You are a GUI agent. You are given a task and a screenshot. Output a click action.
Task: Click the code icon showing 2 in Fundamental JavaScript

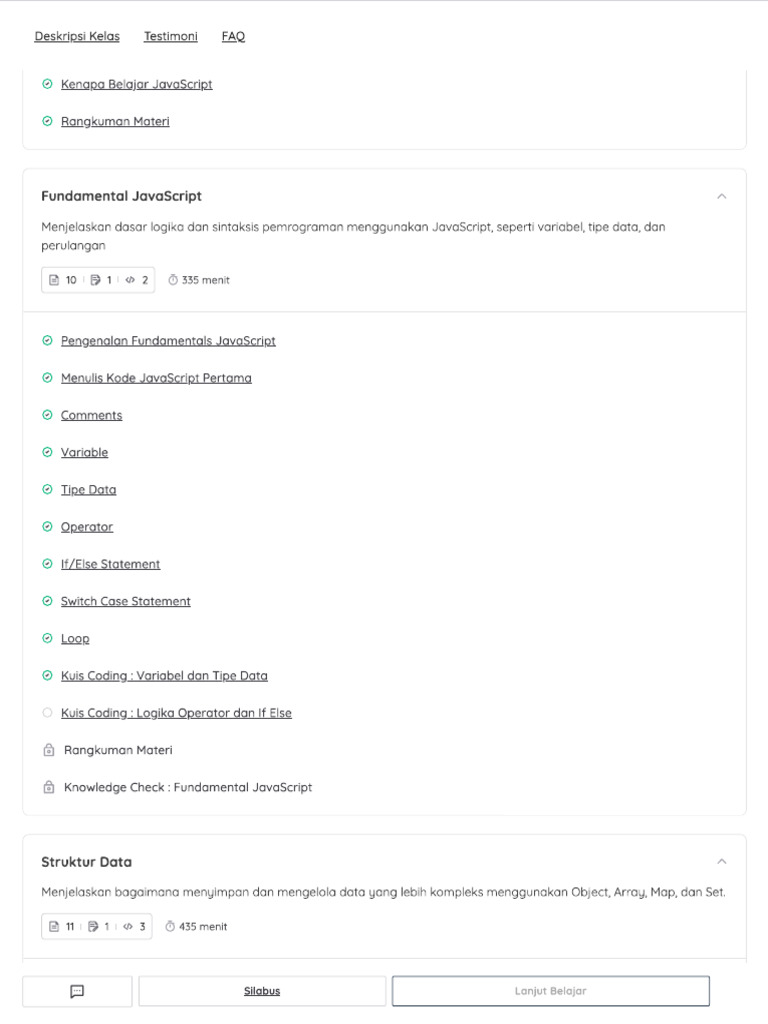click(x=130, y=280)
